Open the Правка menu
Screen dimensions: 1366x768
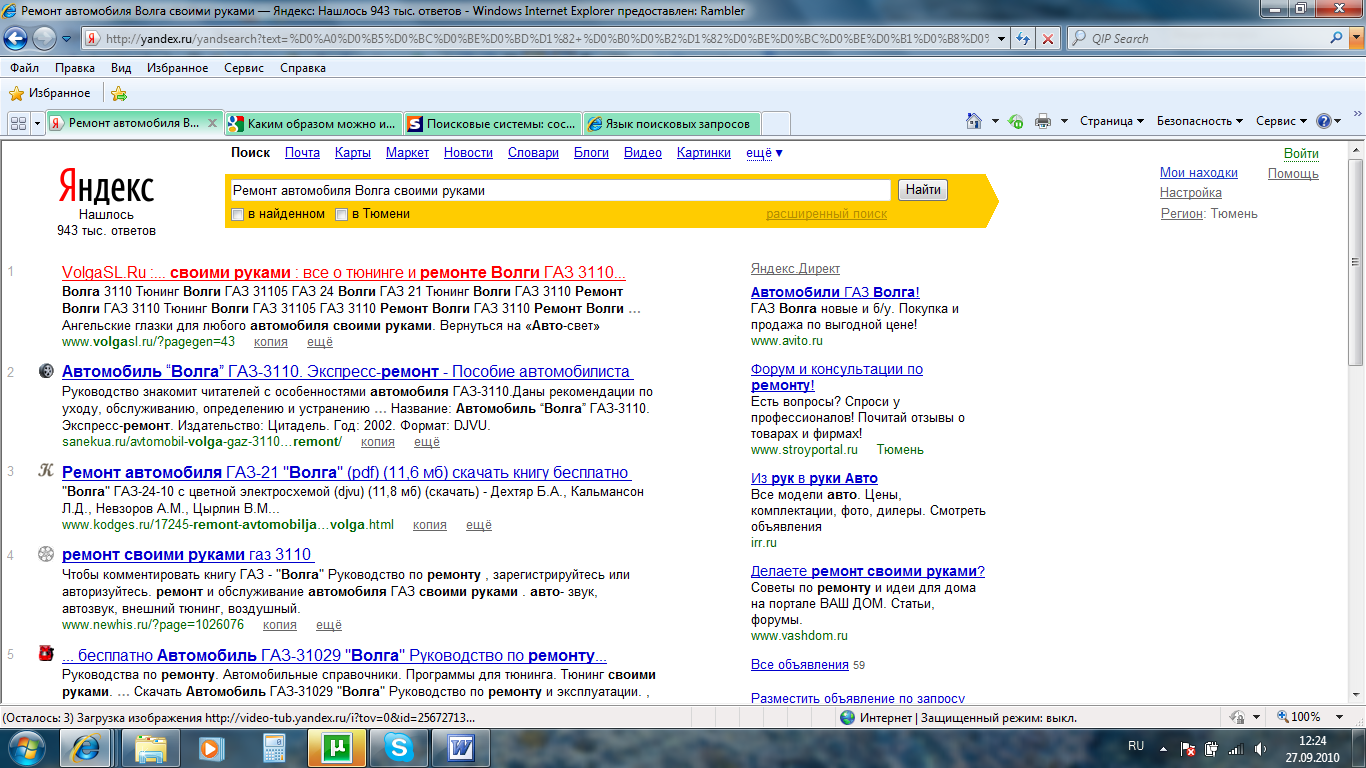tap(75, 68)
